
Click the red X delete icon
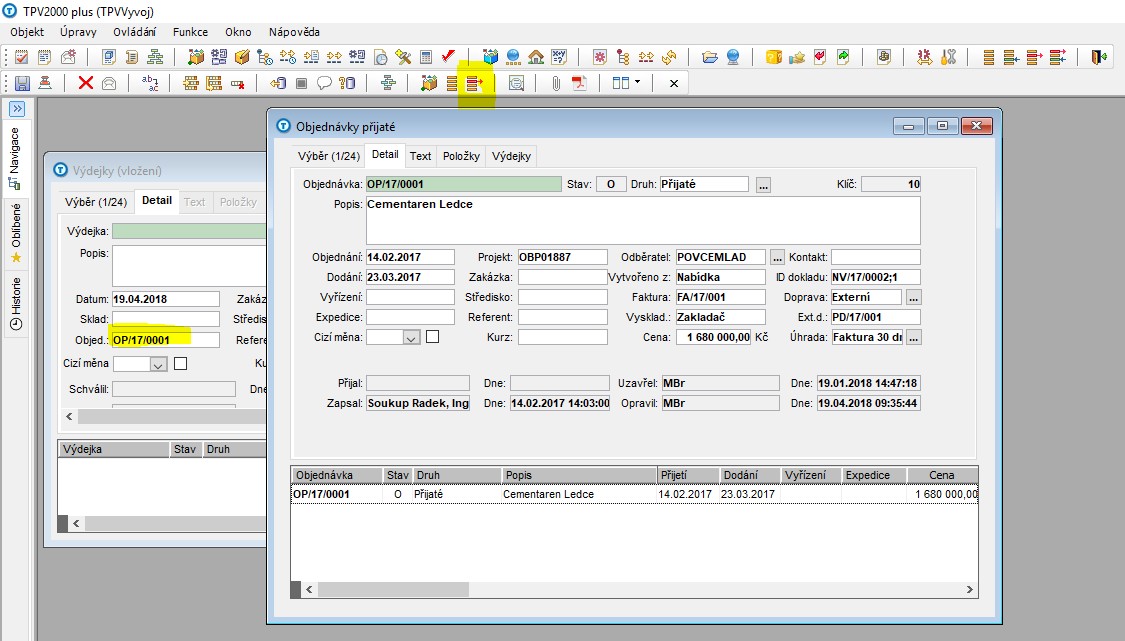[86, 83]
